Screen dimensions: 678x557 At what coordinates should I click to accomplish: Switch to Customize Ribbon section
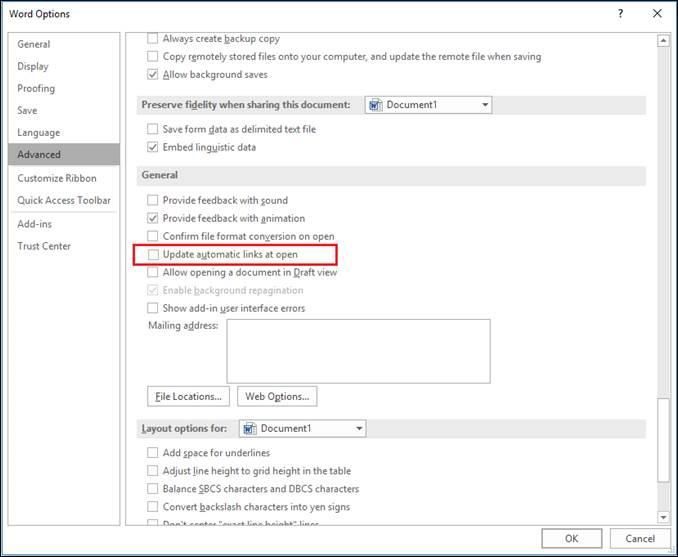pos(57,178)
